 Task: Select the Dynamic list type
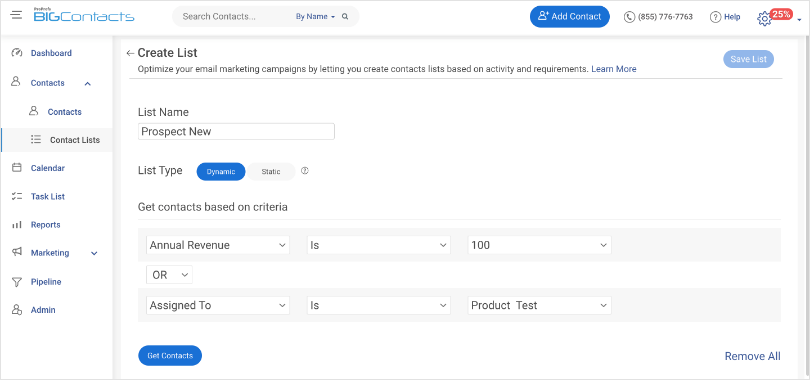tap(221, 171)
